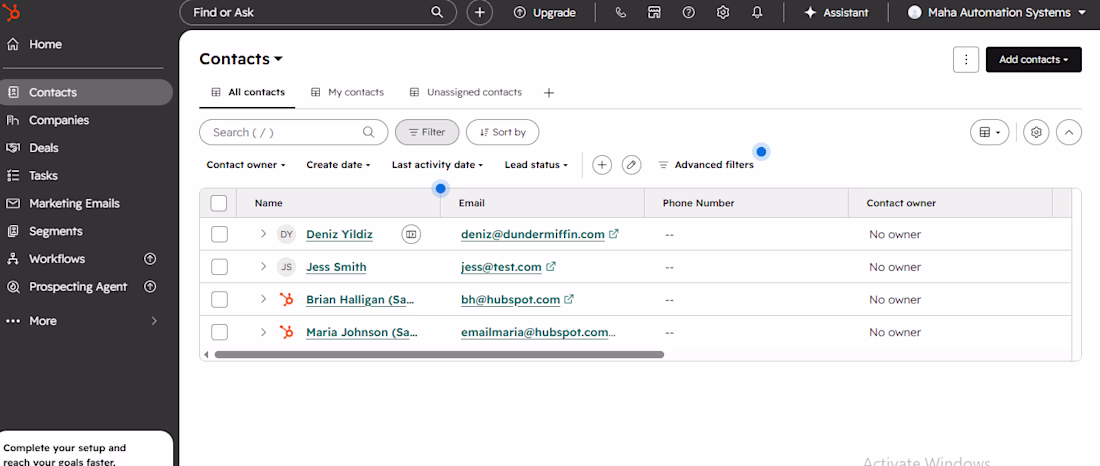Click the plus create button in top bar
The image size is (1100, 466).
click(x=480, y=13)
